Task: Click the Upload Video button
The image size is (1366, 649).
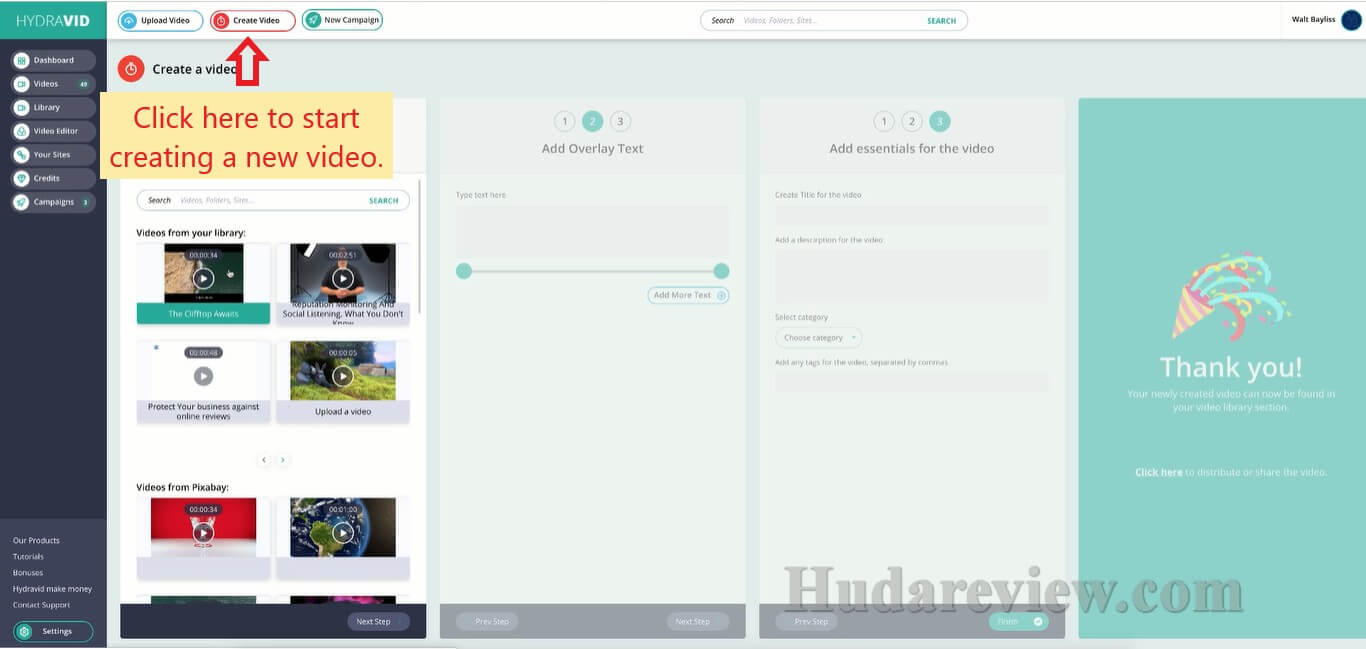Action: coord(160,20)
